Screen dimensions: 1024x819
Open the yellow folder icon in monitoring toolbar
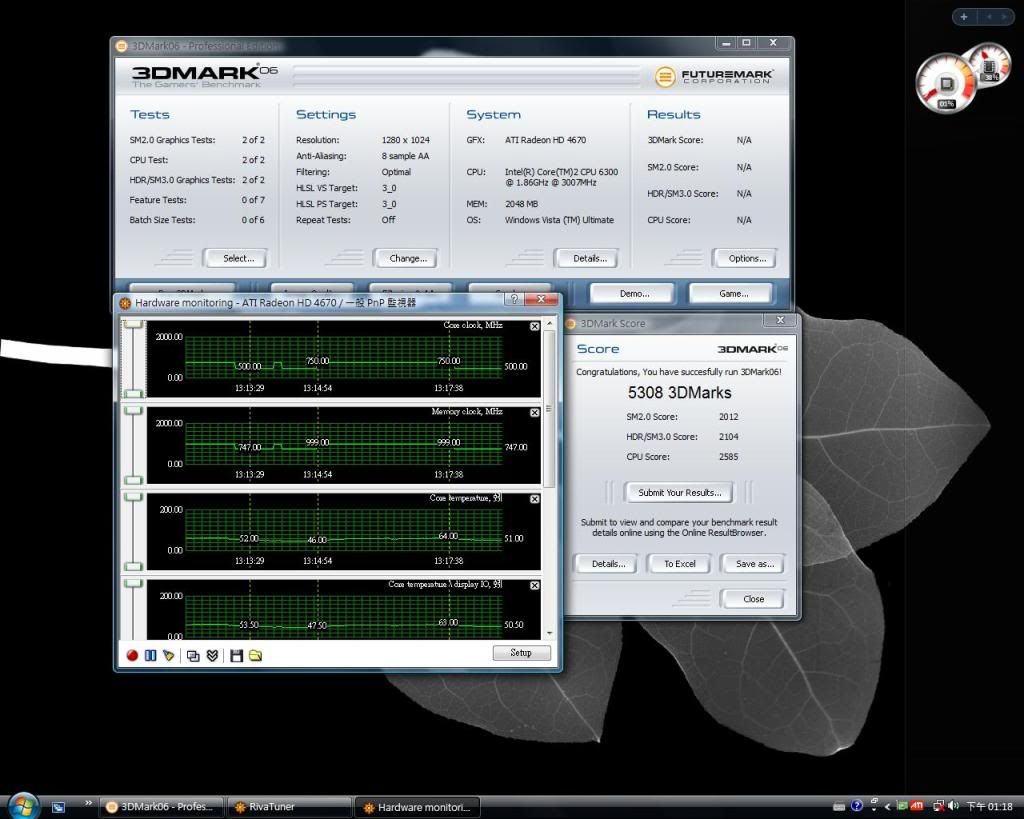point(255,655)
